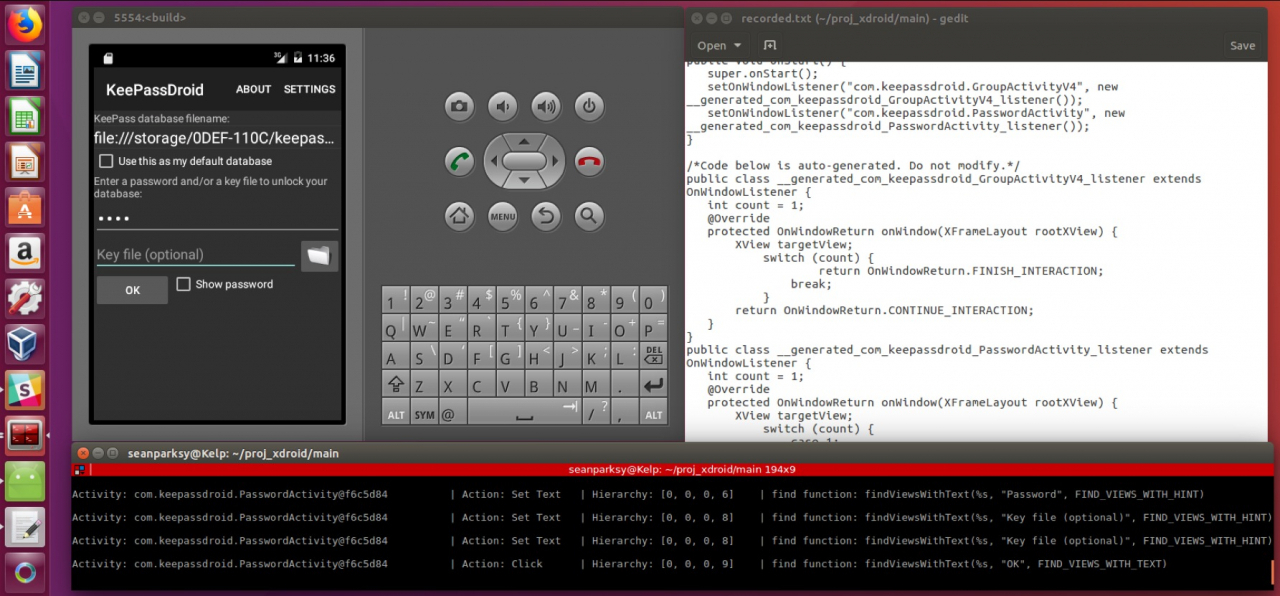Image resolution: width=1280 pixels, height=596 pixels.
Task: Click the left ALT key on emulator keyboard
Action: (x=396, y=412)
